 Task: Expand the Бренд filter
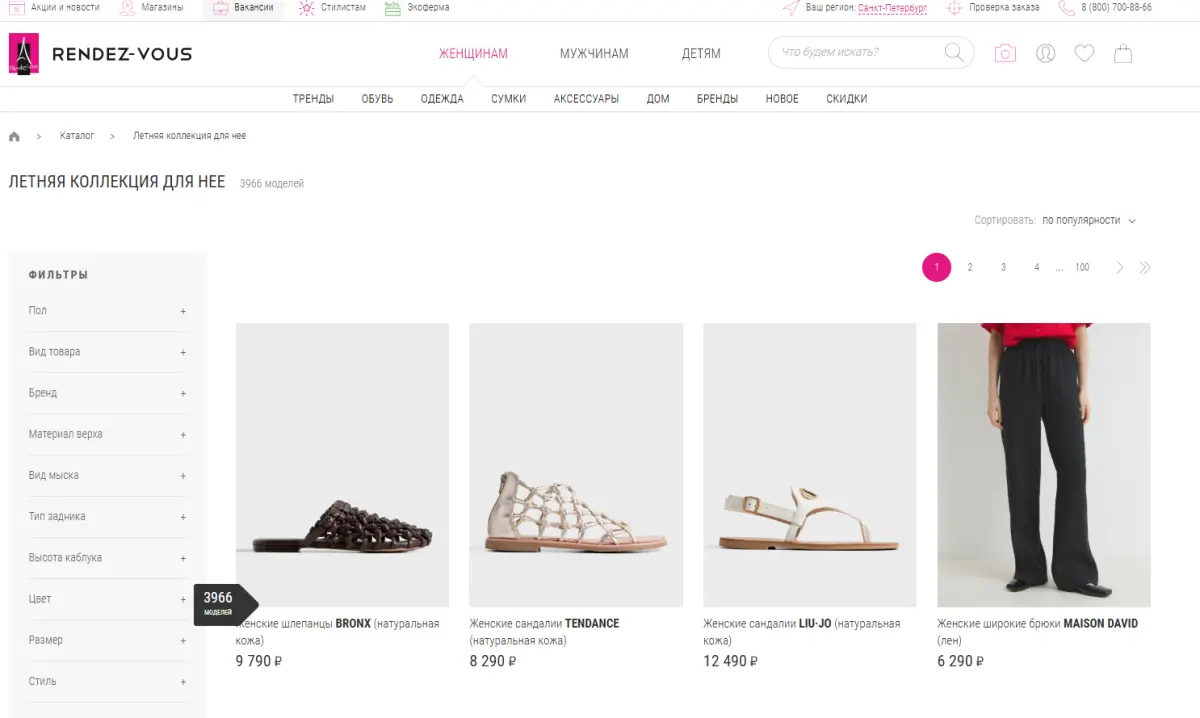(x=107, y=393)
